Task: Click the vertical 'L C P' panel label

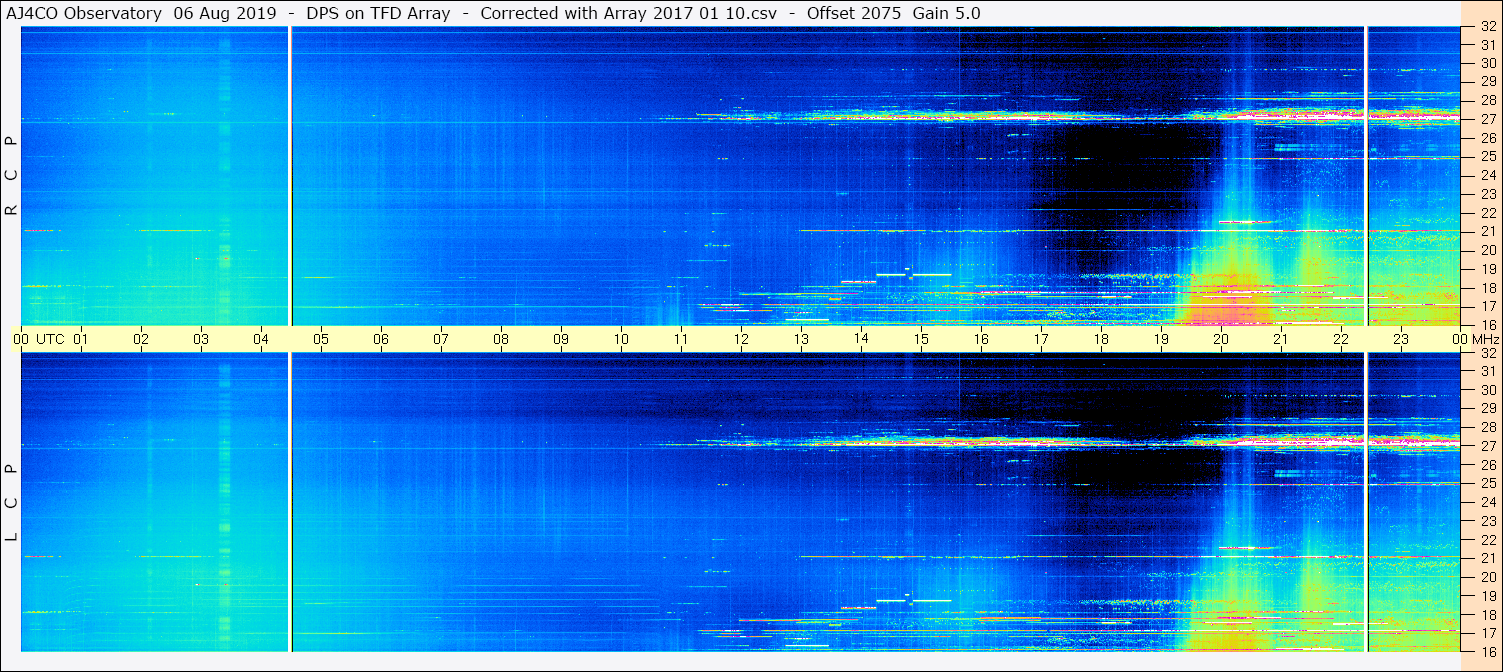Action: (12, 502)
